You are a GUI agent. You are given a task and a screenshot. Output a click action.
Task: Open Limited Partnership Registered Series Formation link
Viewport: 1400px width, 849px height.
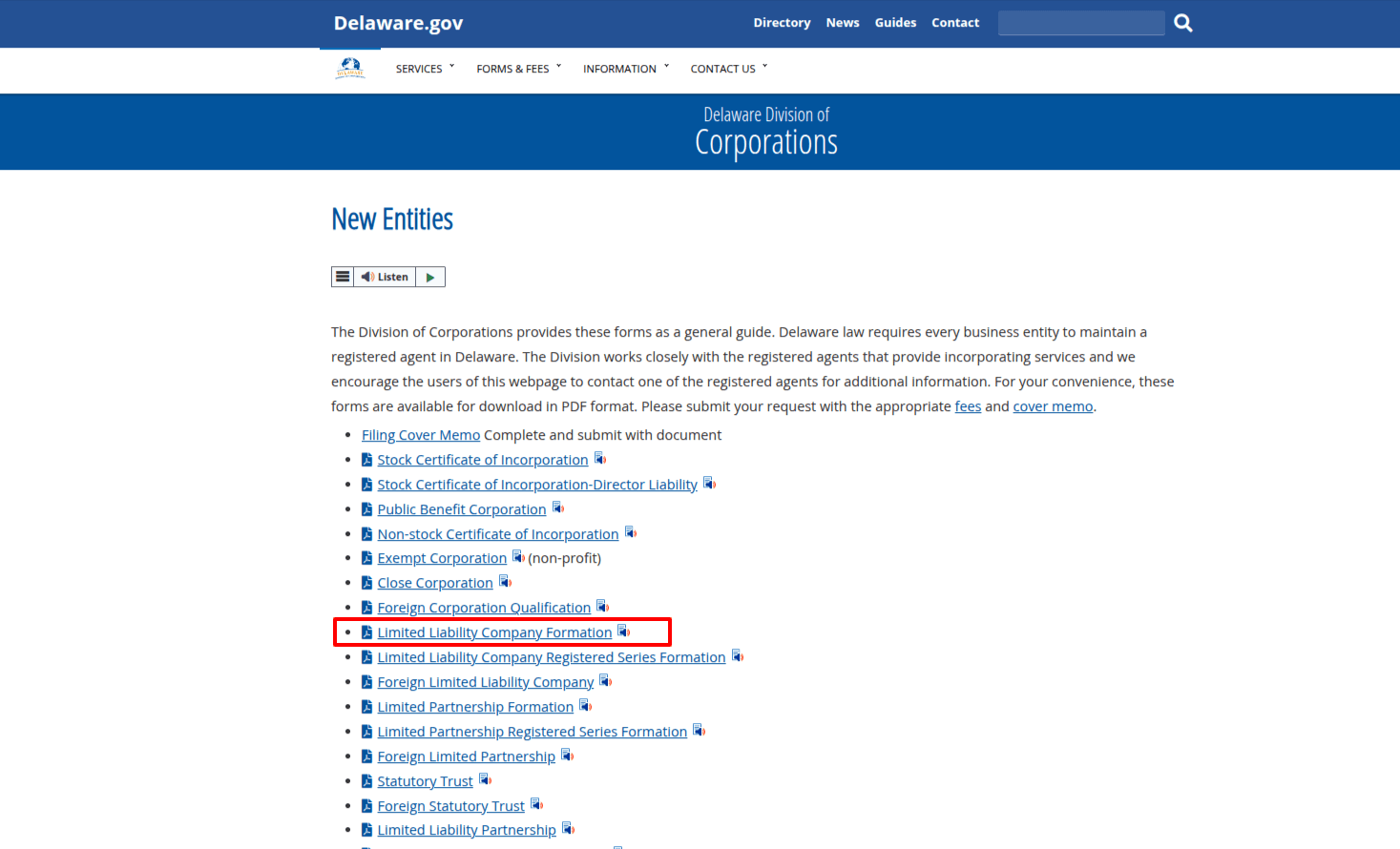click(x=533, y=732)
